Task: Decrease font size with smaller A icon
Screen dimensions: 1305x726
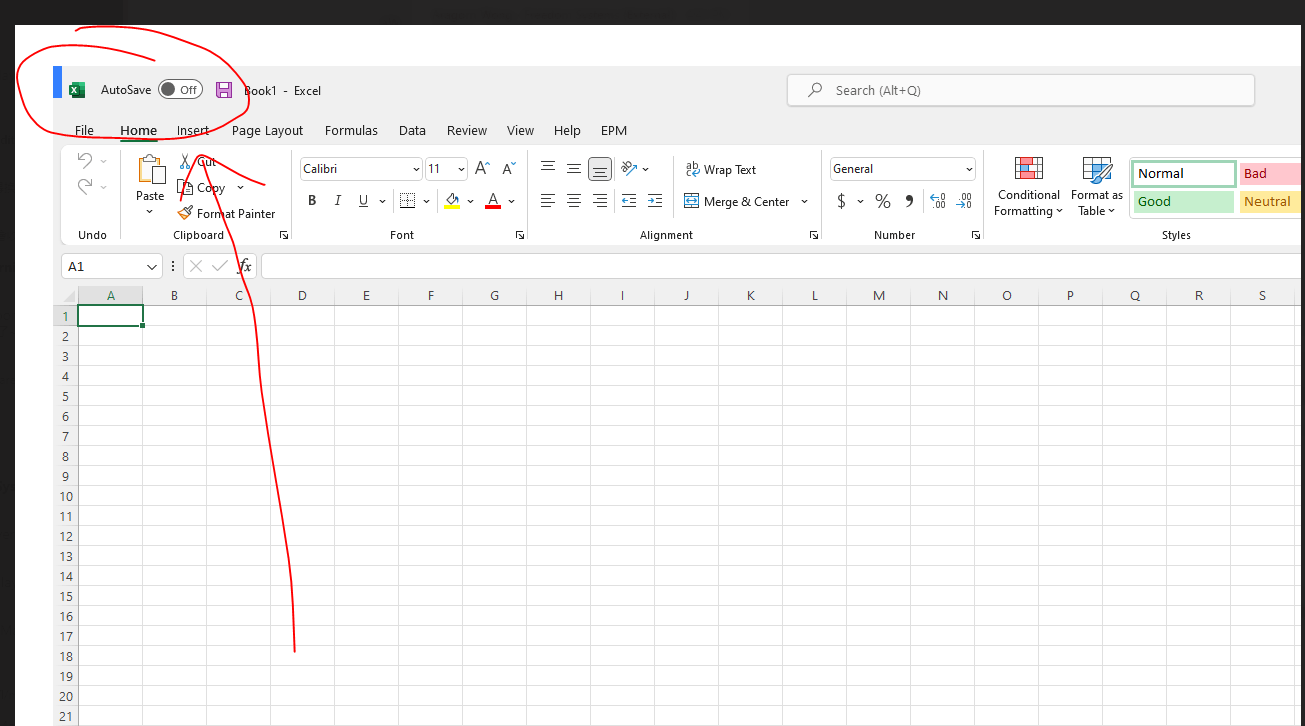Action: (x=509, y=169)
